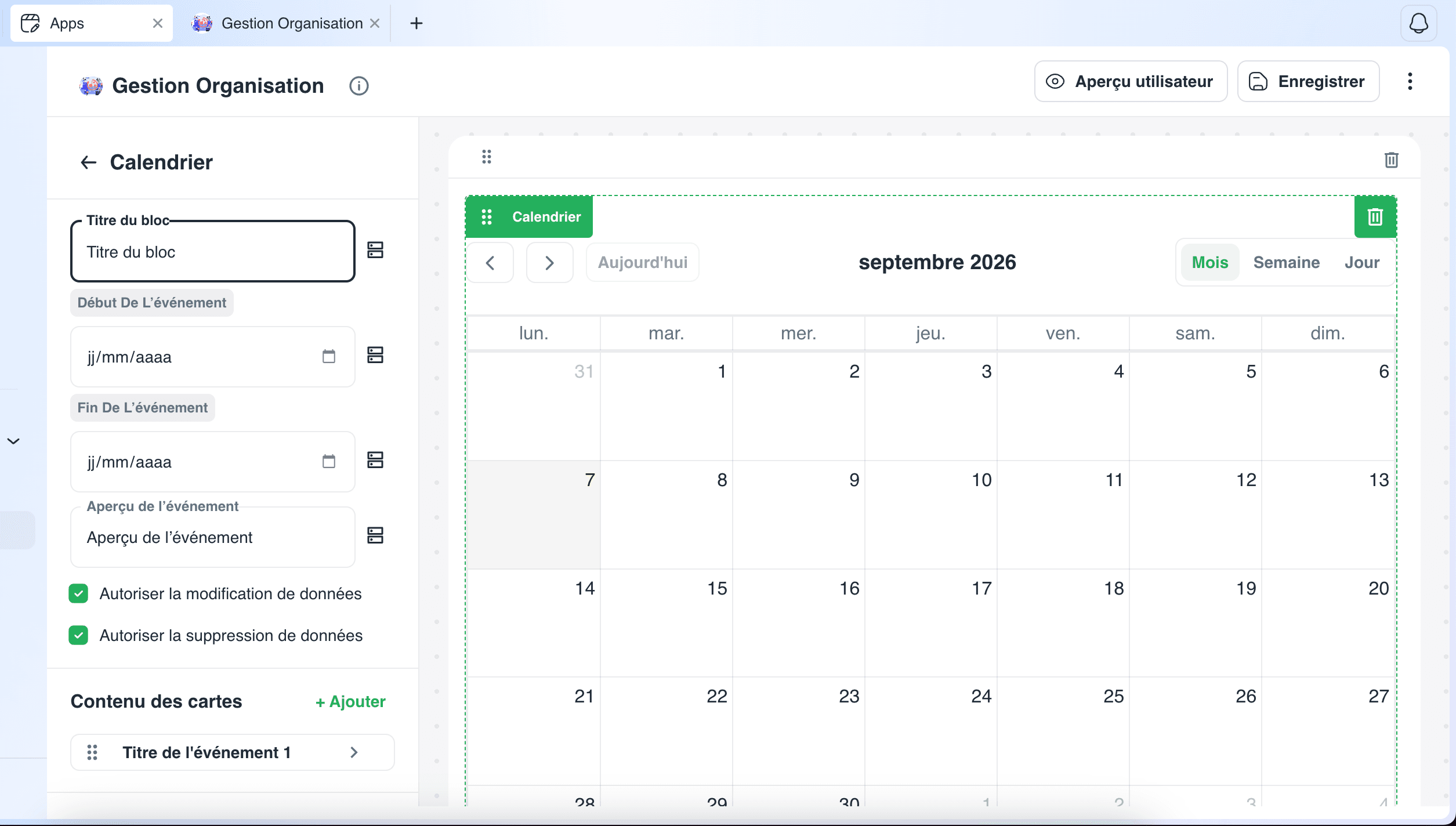Click the data binding icon for Aperçu de l'événement
Screen dimensions: 1456x826
375,535
